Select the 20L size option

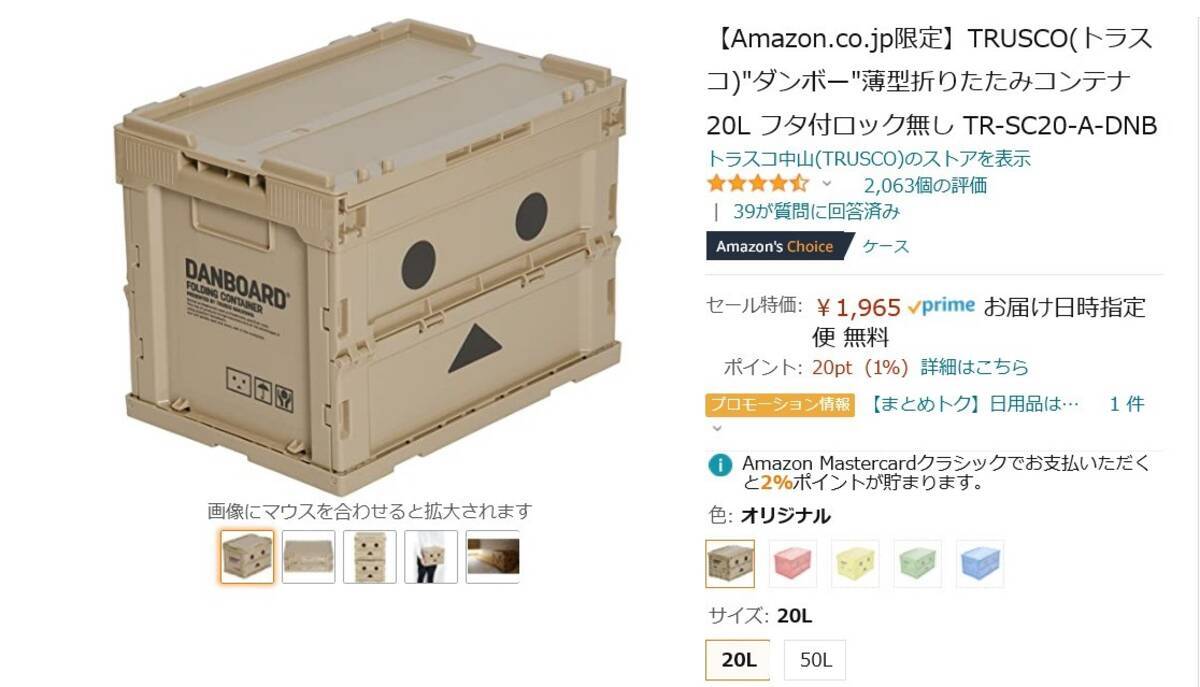point(738,660)
